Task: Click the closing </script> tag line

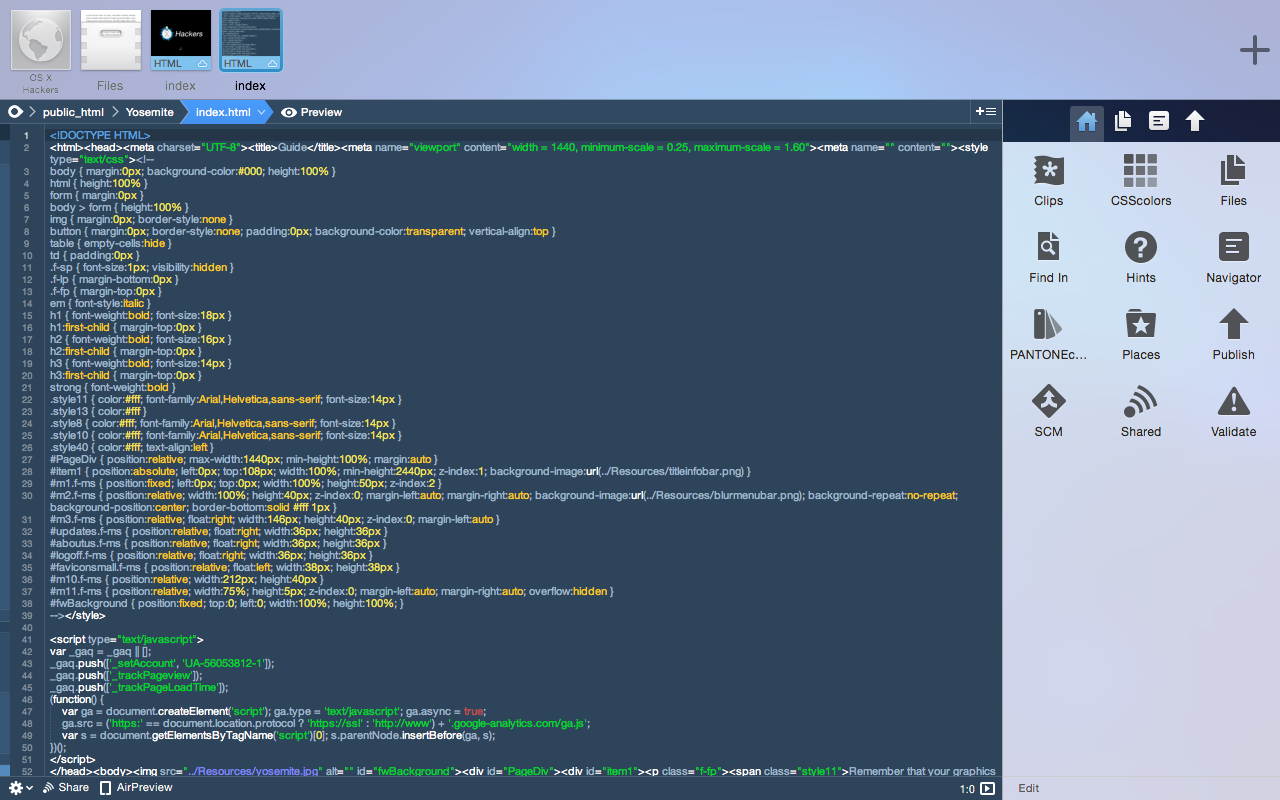Action: tap(73, 759)
